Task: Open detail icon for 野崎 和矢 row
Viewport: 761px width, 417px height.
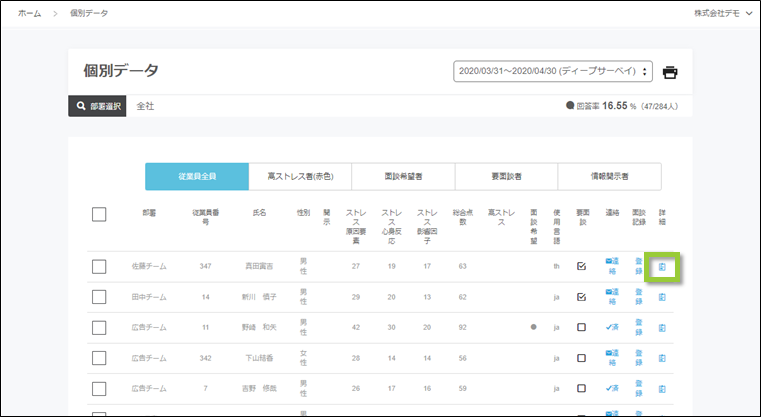Action: (x=662, y=327)
